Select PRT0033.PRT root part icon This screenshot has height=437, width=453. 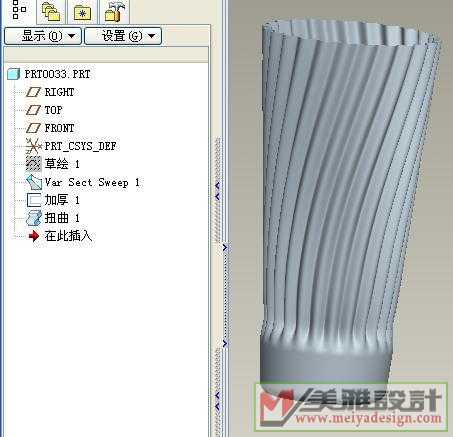point(13,74)
